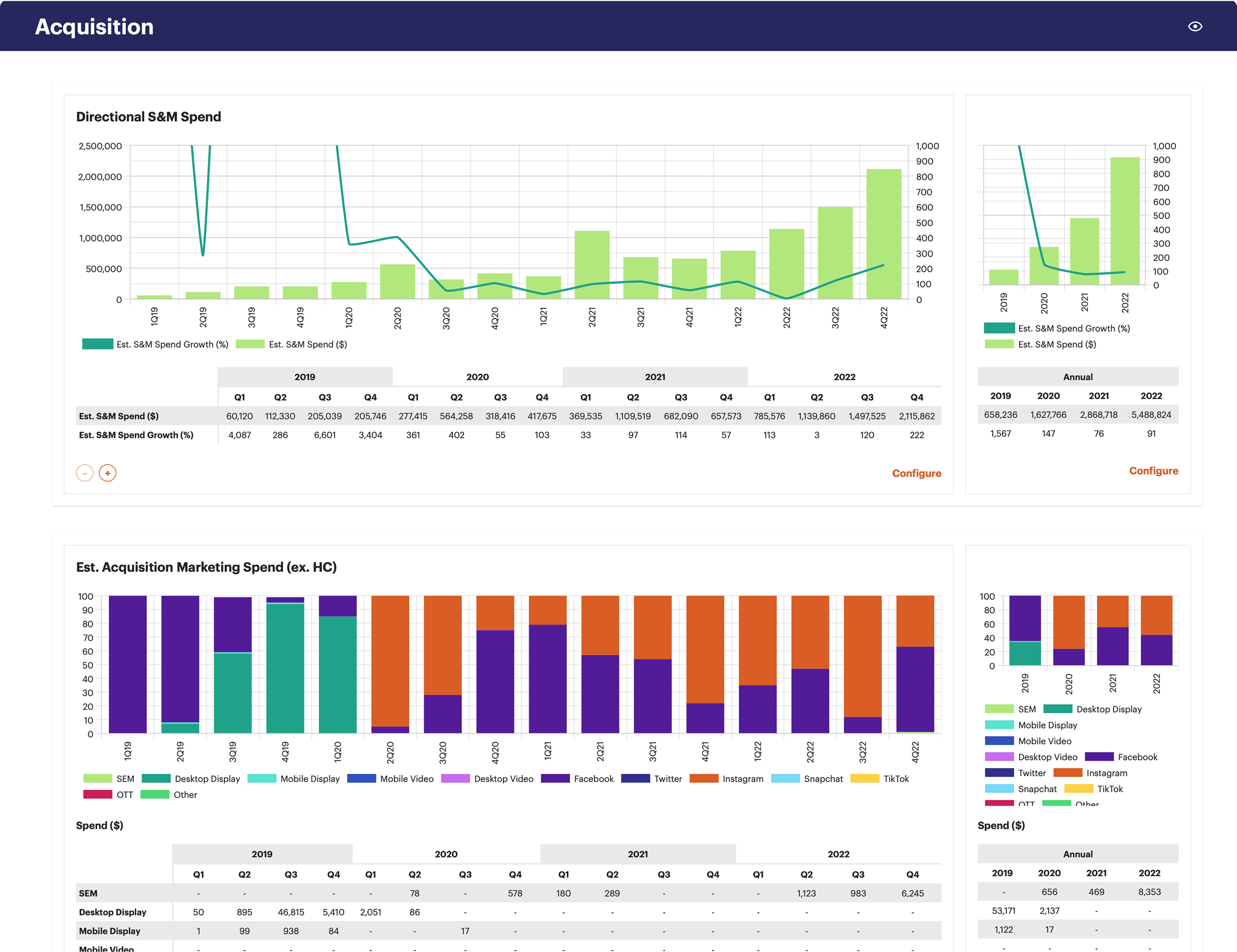Viewport: 1237px width, 952px height.
Task: Toggle Instagram legend in annual acquisition chart
Action: click(x=1090, y=773)
